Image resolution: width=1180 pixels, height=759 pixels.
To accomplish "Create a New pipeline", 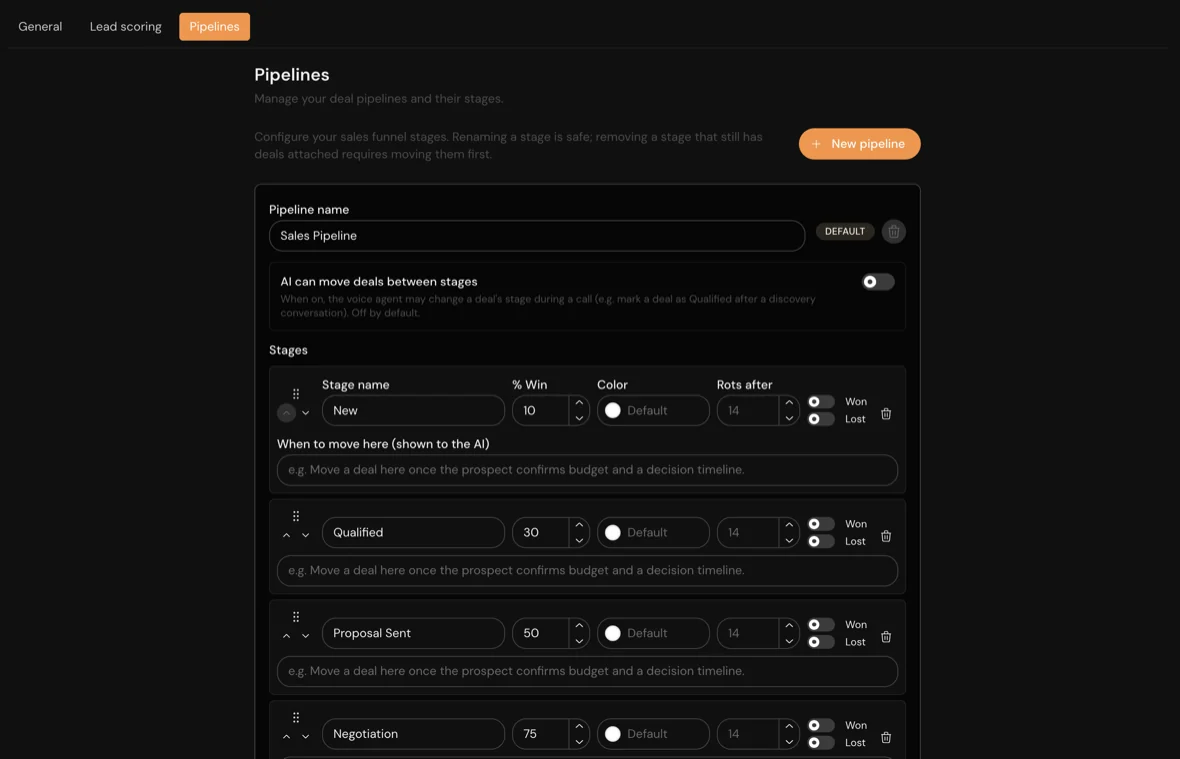I will (x=859, y=144).
